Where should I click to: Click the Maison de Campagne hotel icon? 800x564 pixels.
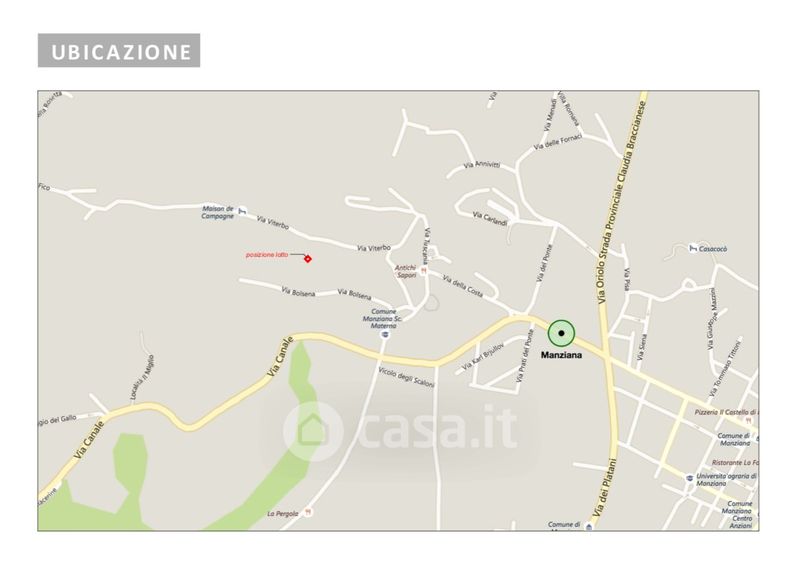pyautogui.click(x=243, y=211)
